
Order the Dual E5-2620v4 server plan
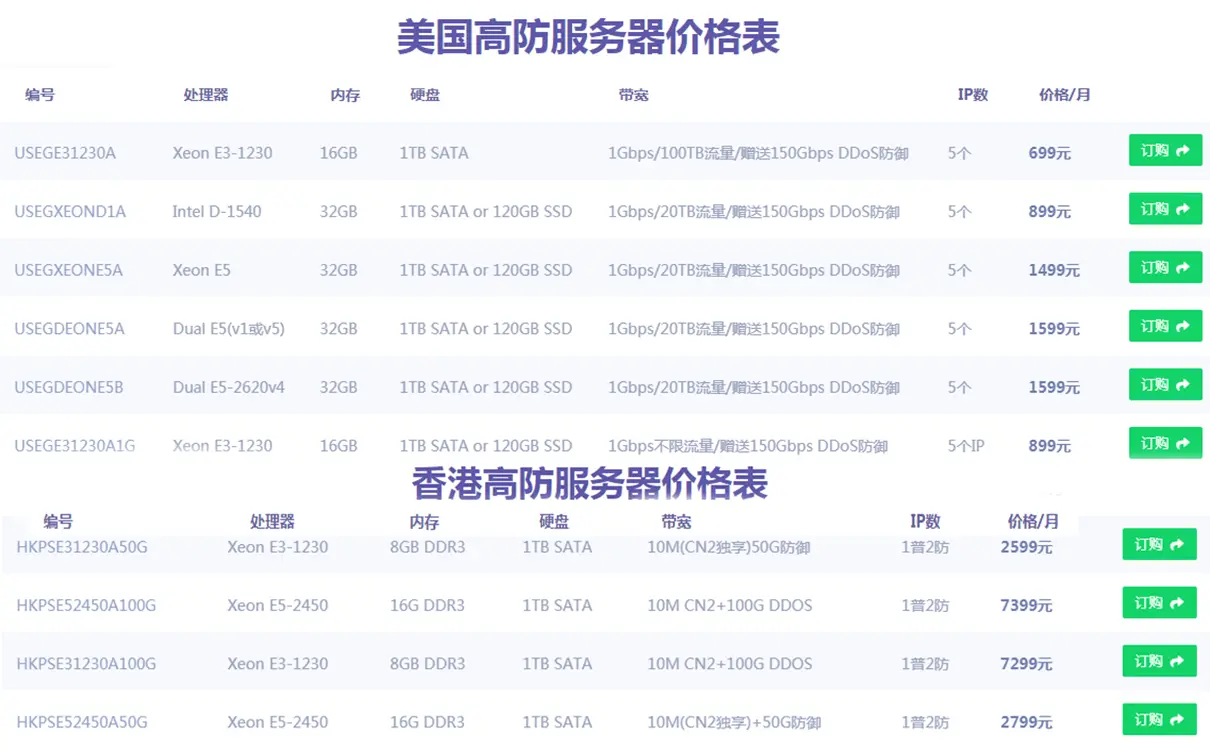pos(1164,384)
